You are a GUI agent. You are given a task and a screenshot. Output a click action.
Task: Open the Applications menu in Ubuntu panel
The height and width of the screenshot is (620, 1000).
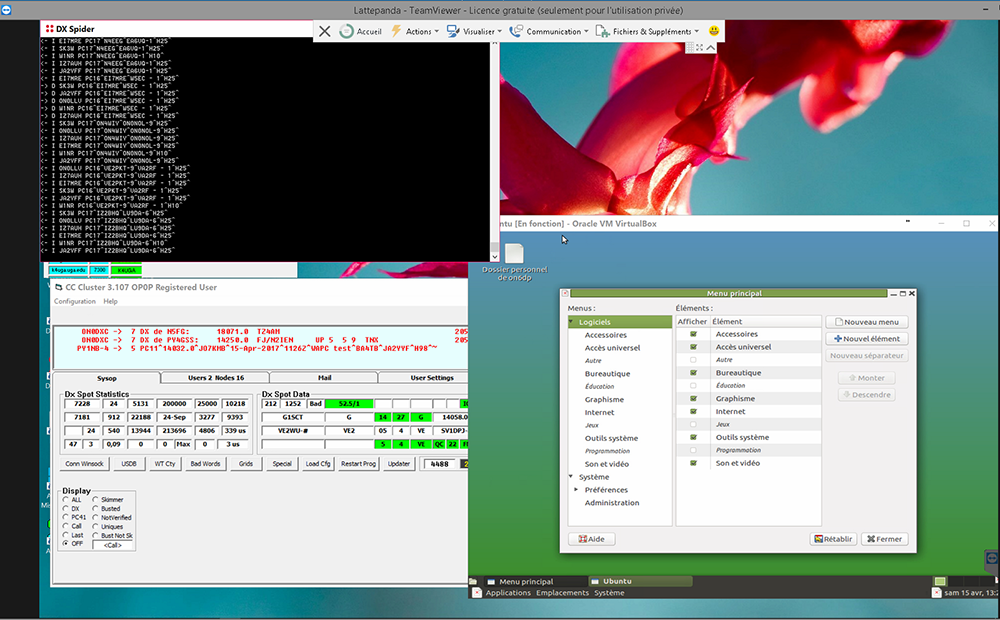[x=508, y=593]
